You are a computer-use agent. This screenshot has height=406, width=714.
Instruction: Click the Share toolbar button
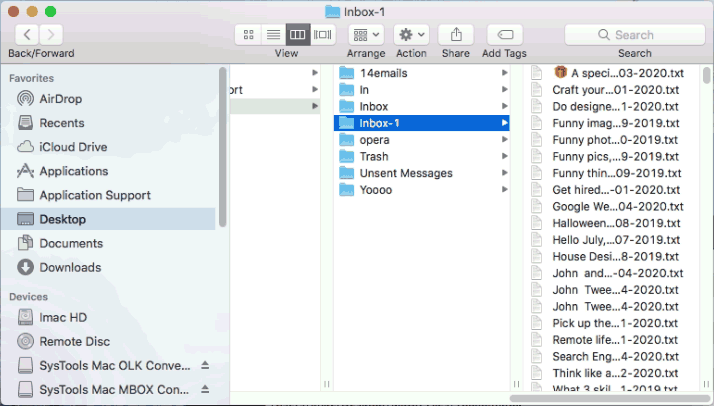456,35
